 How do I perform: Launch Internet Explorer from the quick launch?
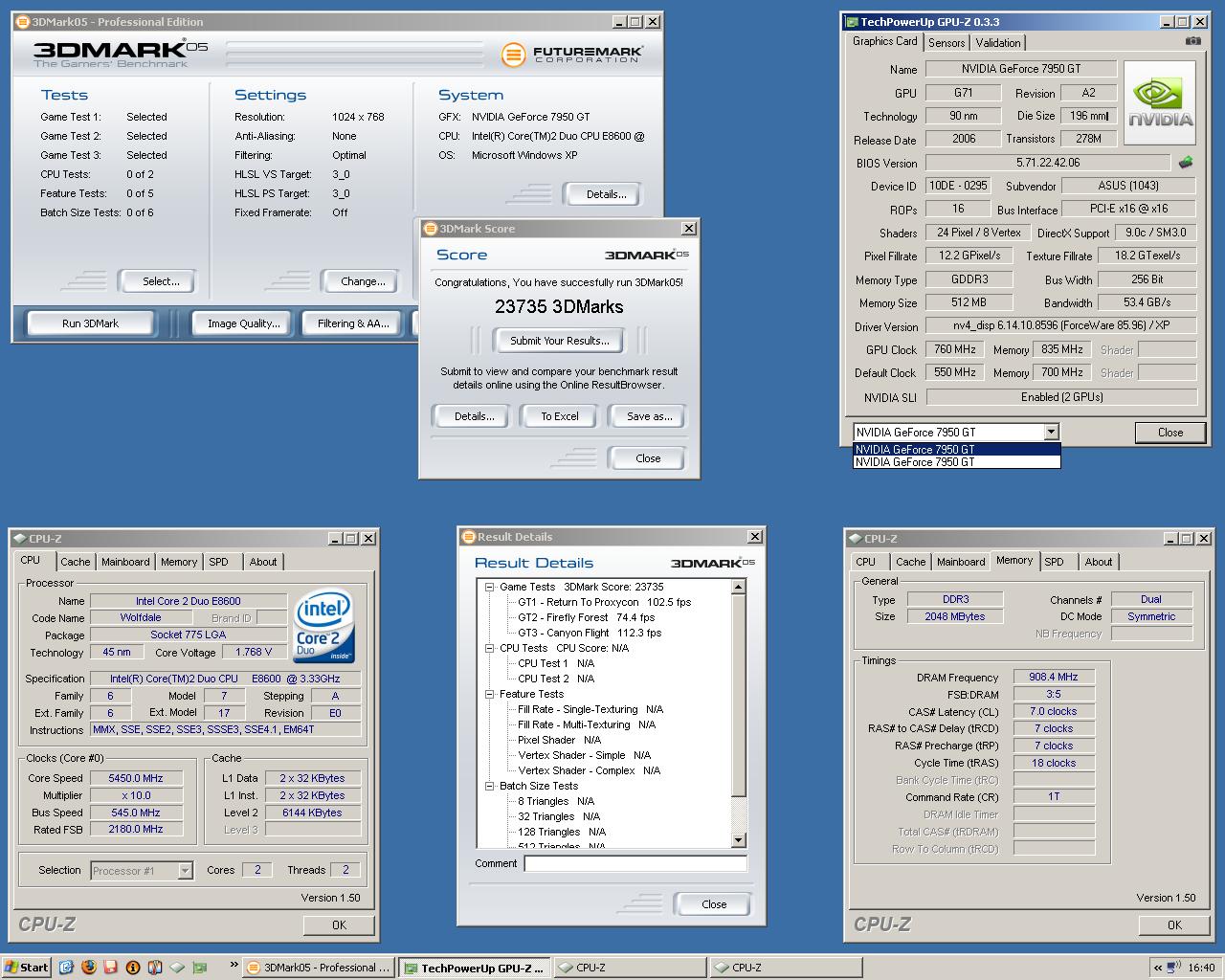click(x=66, y=967)
